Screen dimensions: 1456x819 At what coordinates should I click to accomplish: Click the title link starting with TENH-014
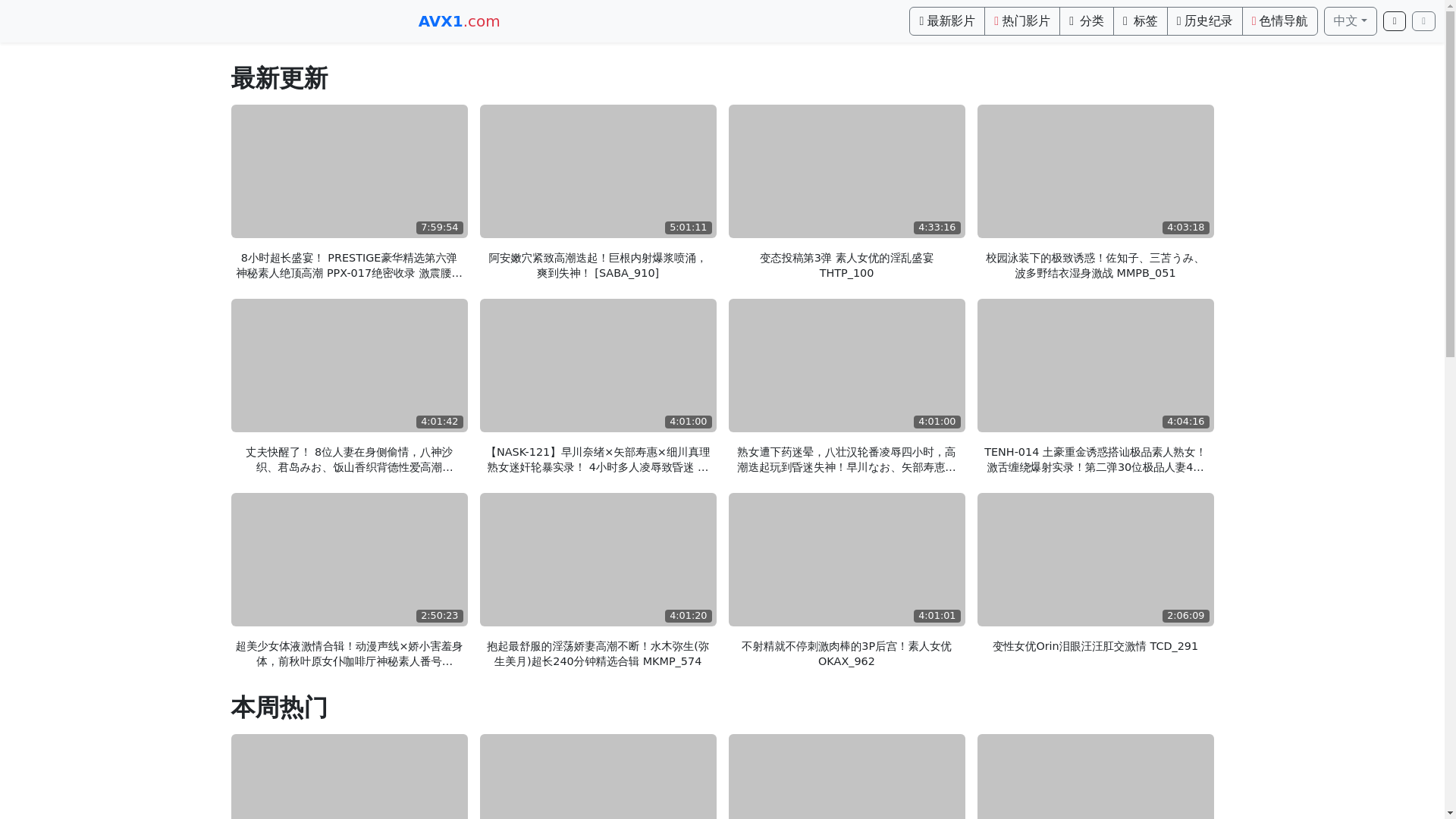click(x=1095, y=460)
